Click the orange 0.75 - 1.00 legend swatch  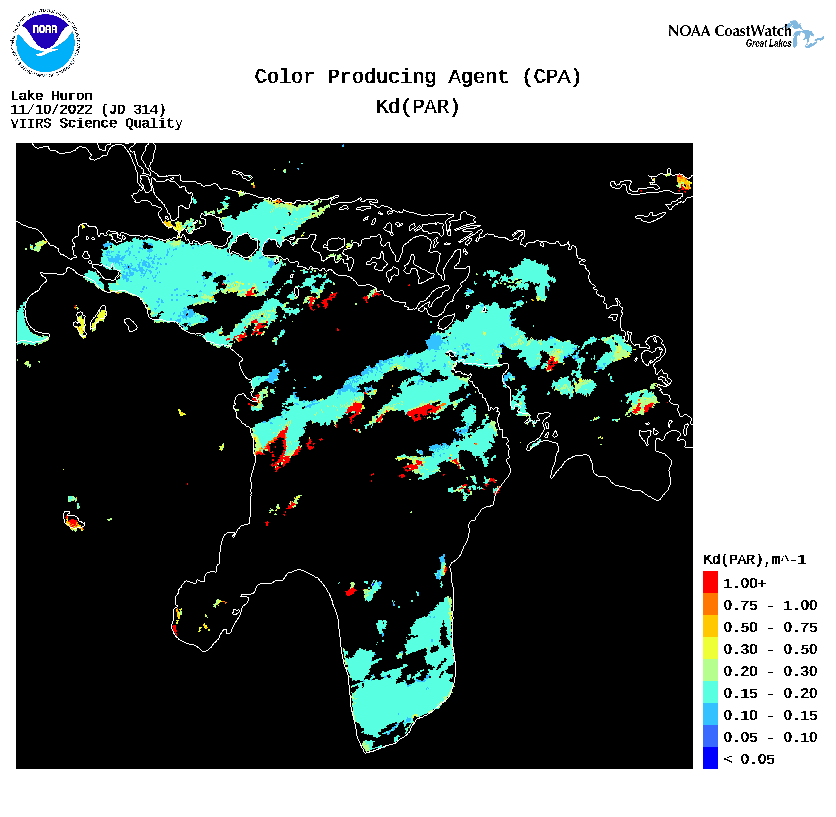710,604
